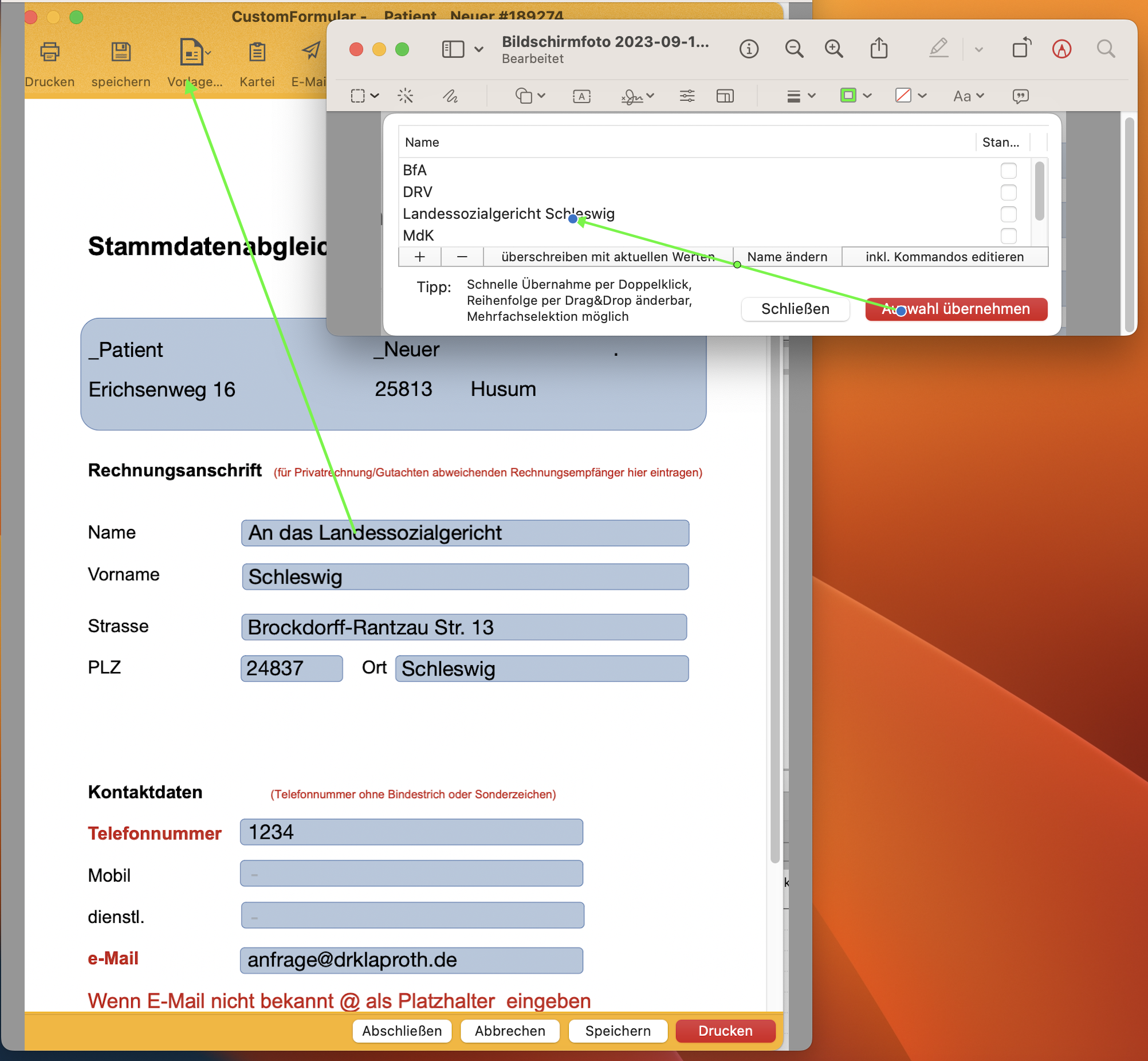This screenshot has height=1061, width=1148.
Task: Click the red Drucken button at bottom
Action: click(726, 1031)
